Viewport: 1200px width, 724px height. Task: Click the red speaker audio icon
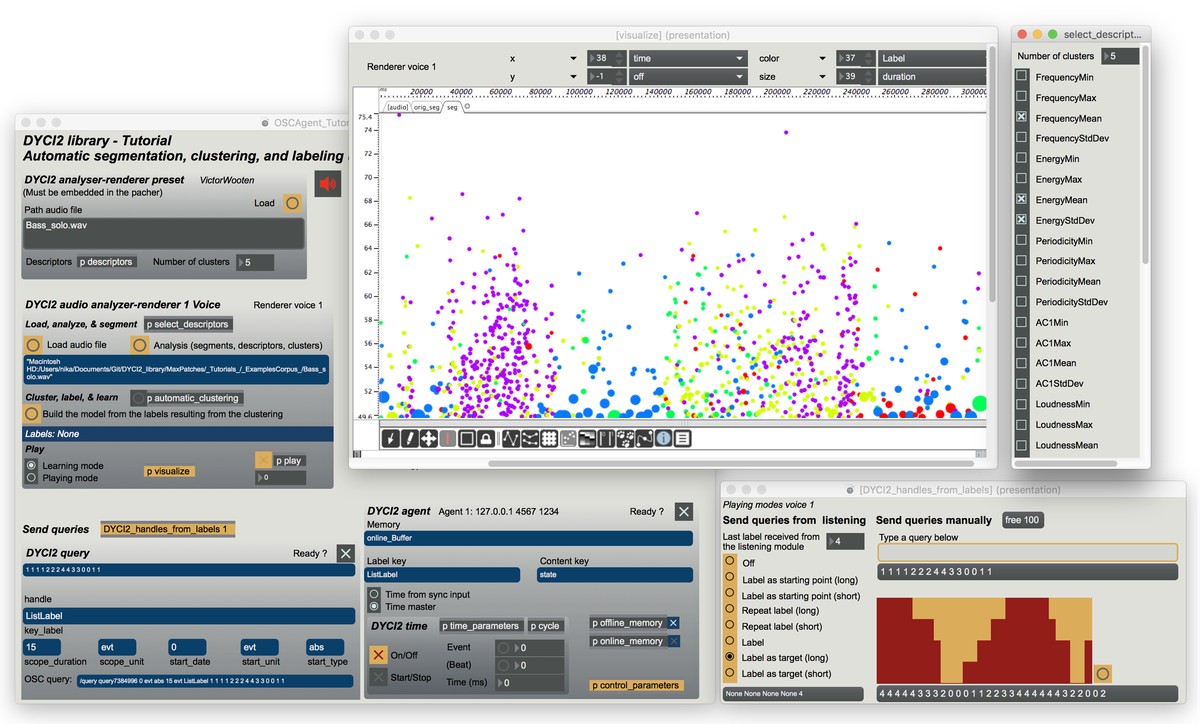coord(327,183)
